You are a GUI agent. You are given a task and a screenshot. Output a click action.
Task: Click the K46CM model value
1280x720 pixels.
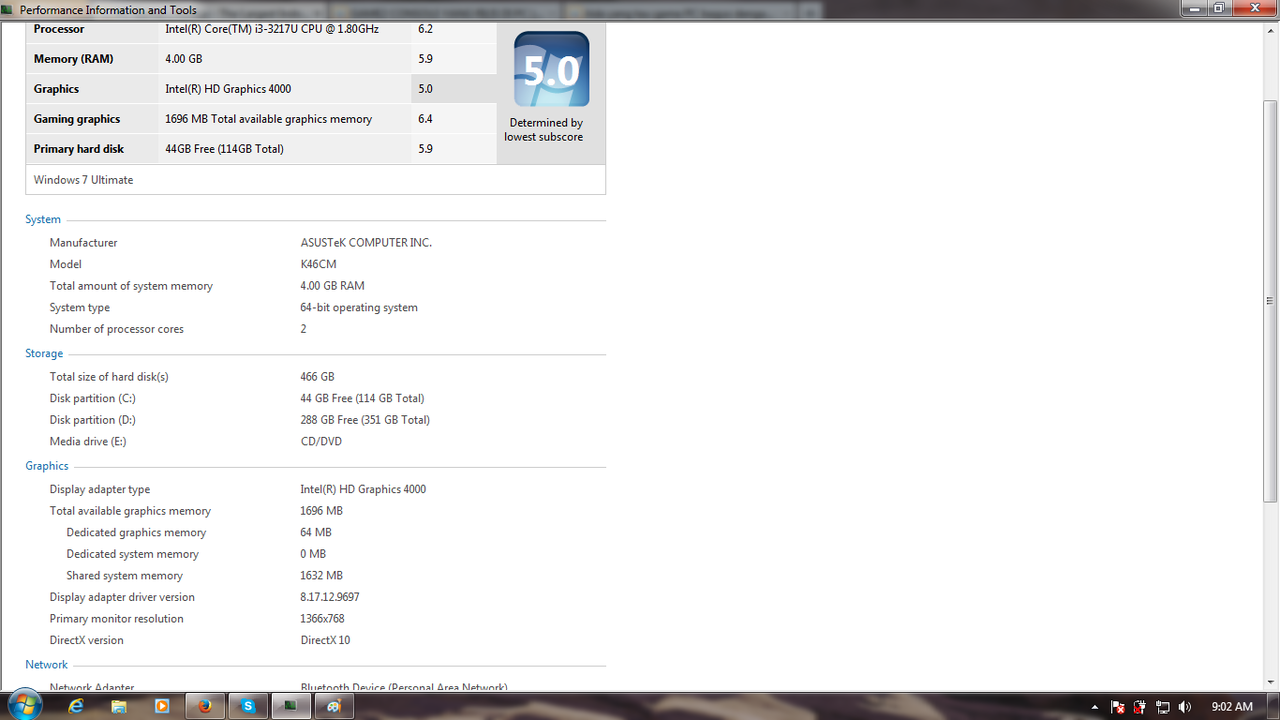(318, 265)
